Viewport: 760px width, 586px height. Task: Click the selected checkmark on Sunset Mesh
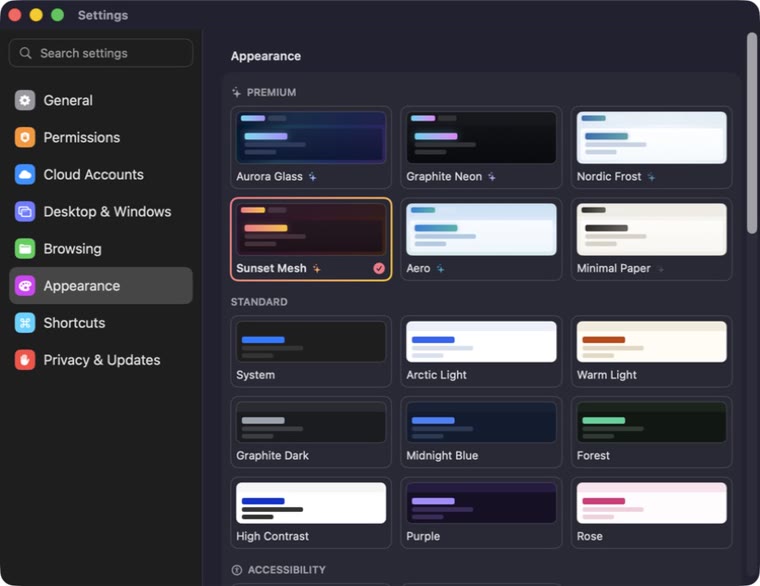(379, 268)
